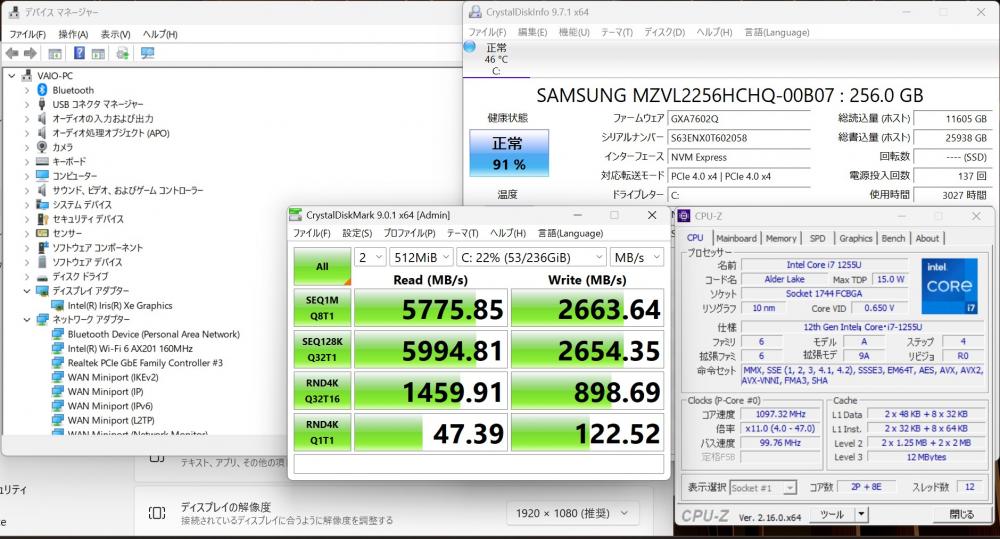
Task: Open unit dropdown MB/s
Action: click(637, 257)
